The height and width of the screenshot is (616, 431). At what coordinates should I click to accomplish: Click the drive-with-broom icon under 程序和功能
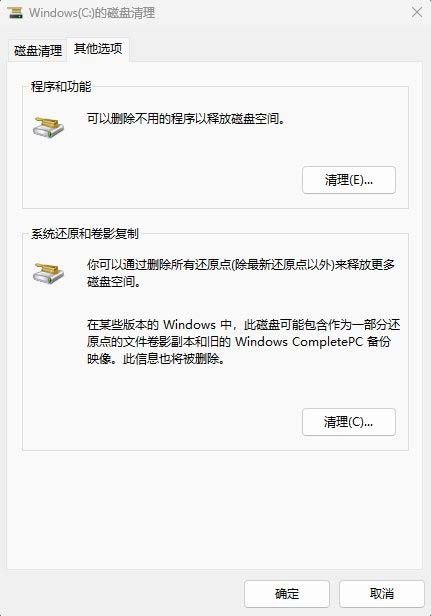click(x=48, y=127)
